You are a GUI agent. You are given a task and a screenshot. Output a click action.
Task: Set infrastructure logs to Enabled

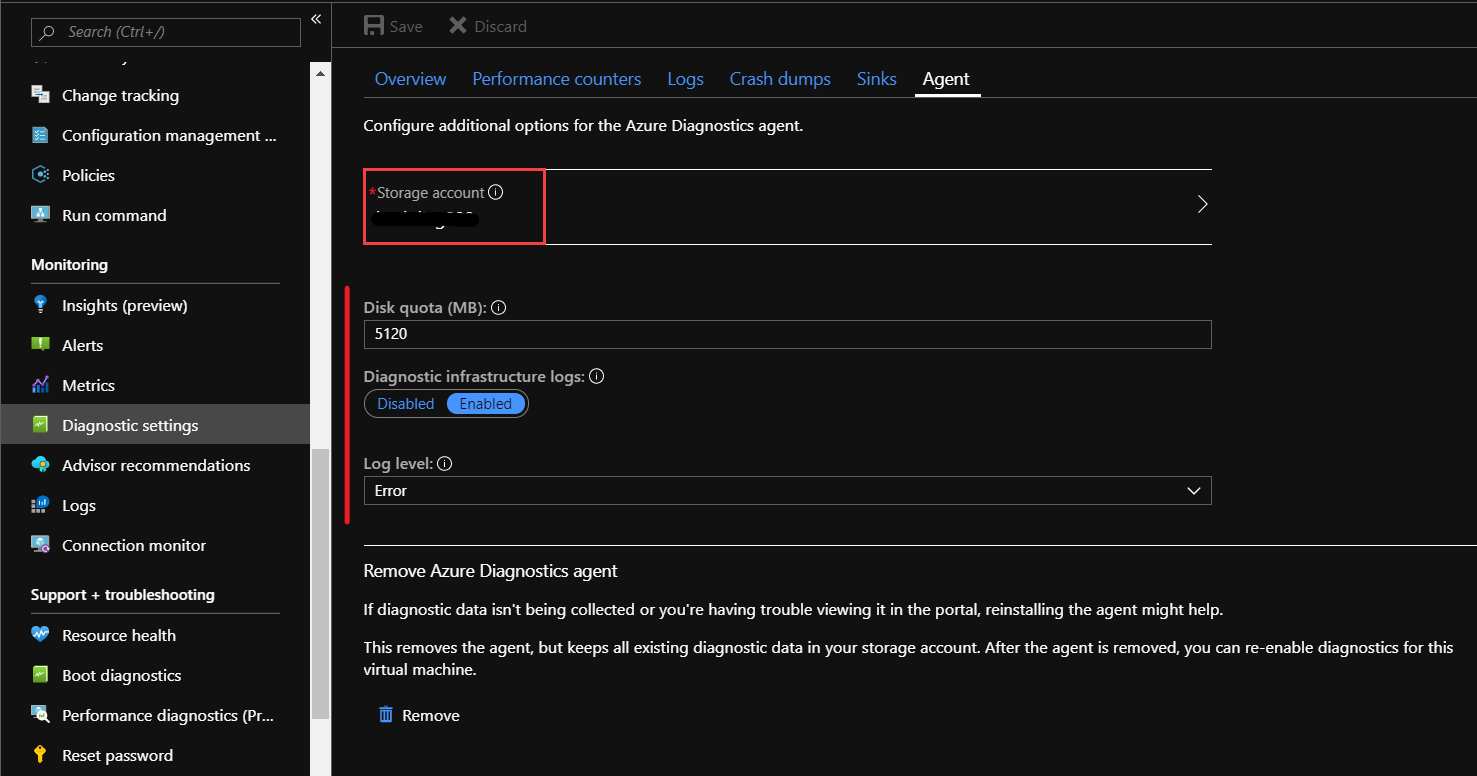click(486, 404)
